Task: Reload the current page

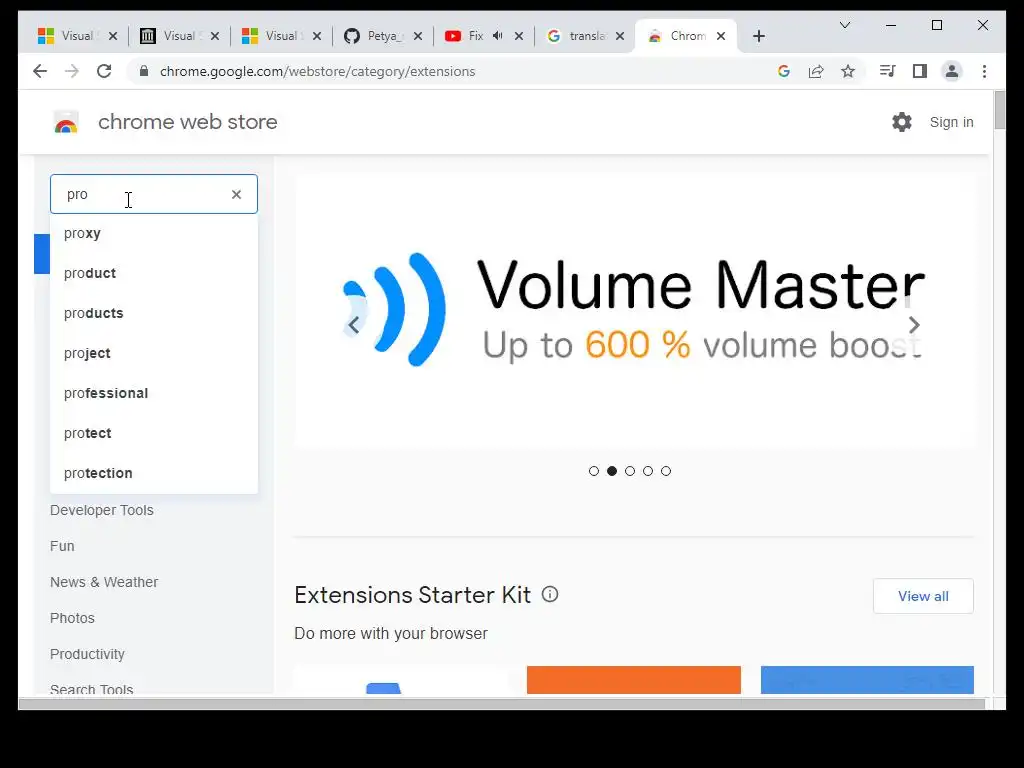Action: pos(104,71)
